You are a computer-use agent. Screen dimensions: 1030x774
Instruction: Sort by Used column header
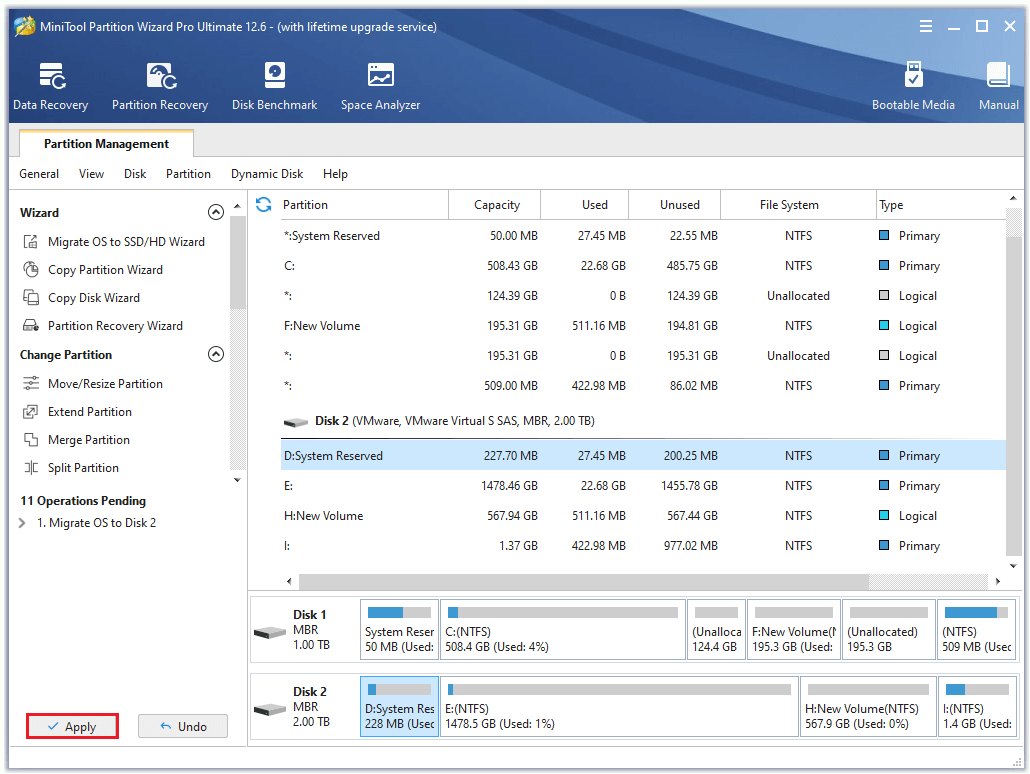click(585, 204)
